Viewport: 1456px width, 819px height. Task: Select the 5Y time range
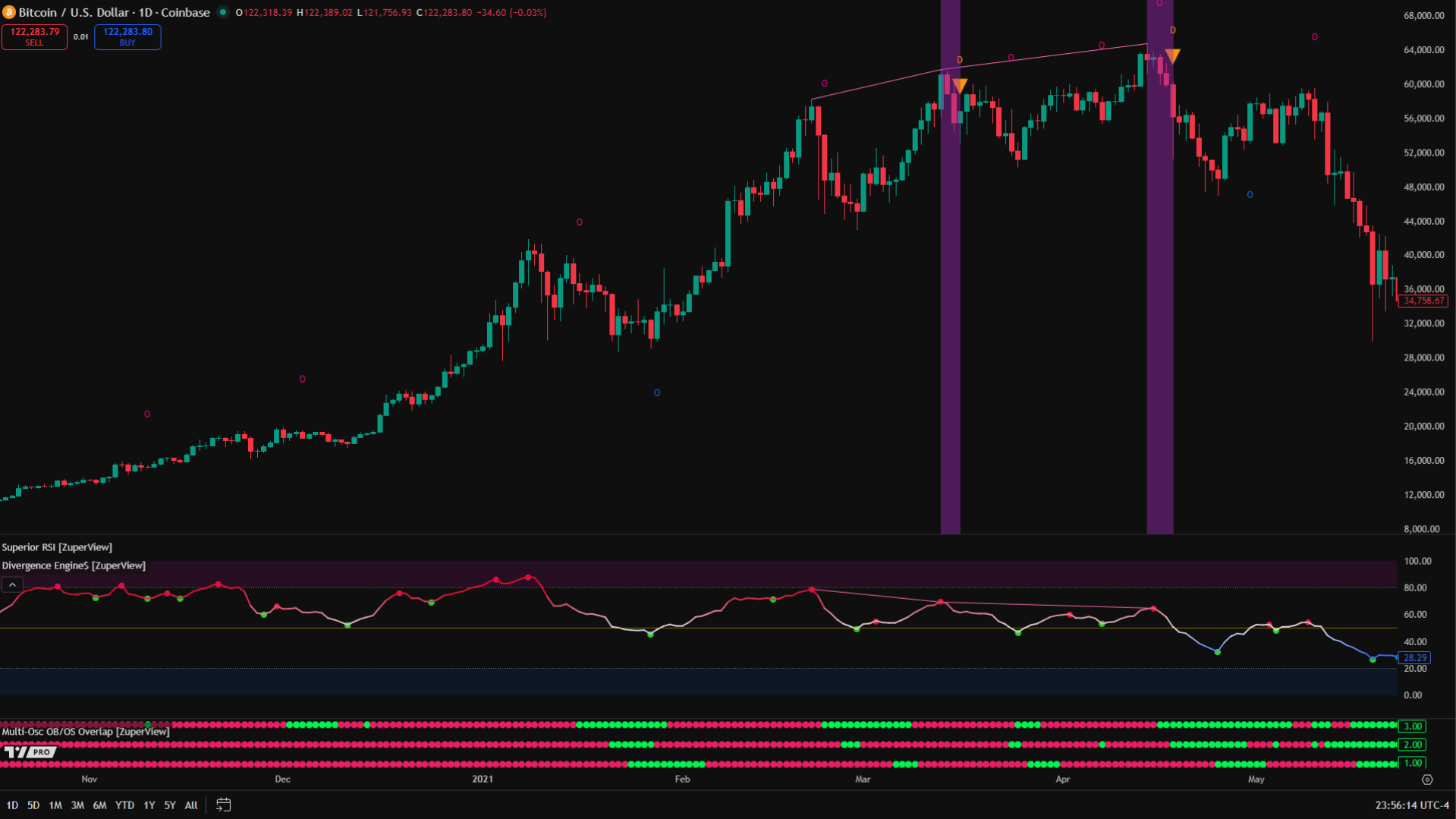click(x=170, y=805)
